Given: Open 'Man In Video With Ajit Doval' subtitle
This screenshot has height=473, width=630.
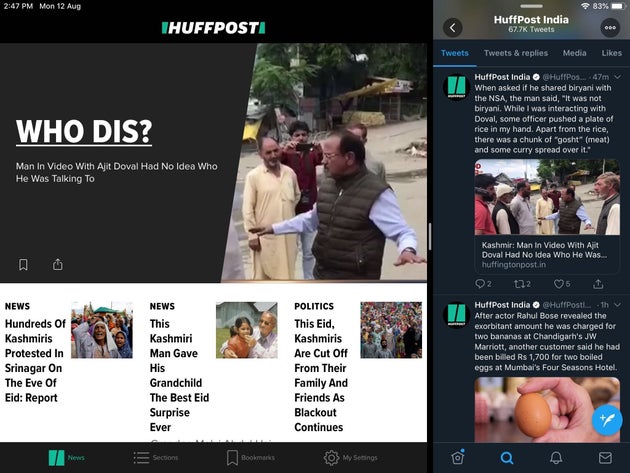Looking at the screenshot, I should pyautogui.click(x=117, y=172).
